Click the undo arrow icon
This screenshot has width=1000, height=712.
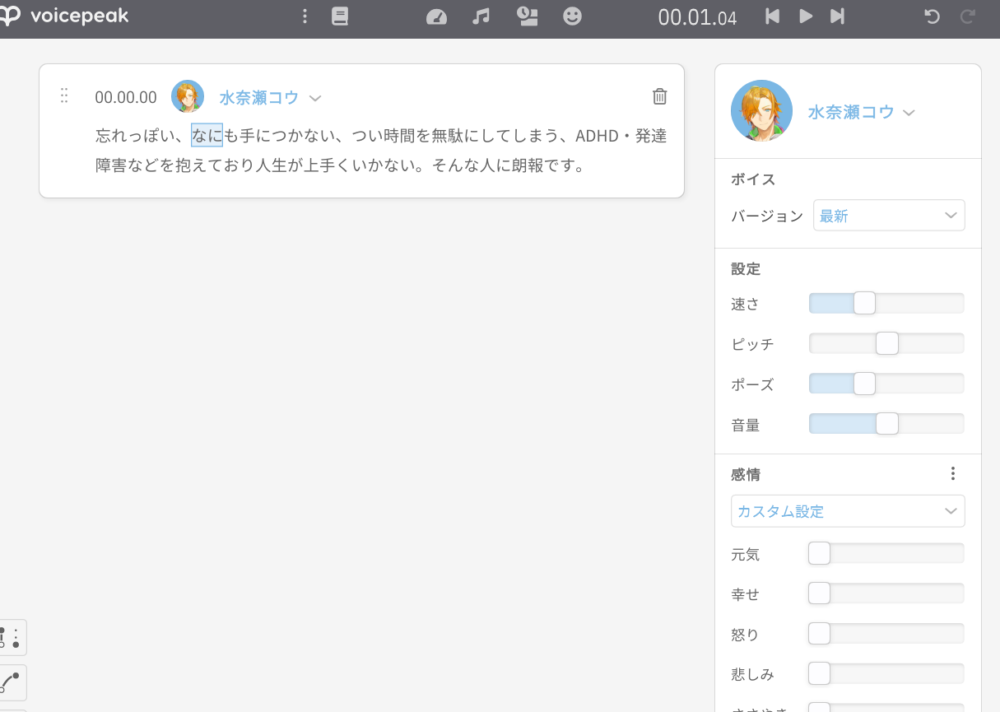pos(932,17)
